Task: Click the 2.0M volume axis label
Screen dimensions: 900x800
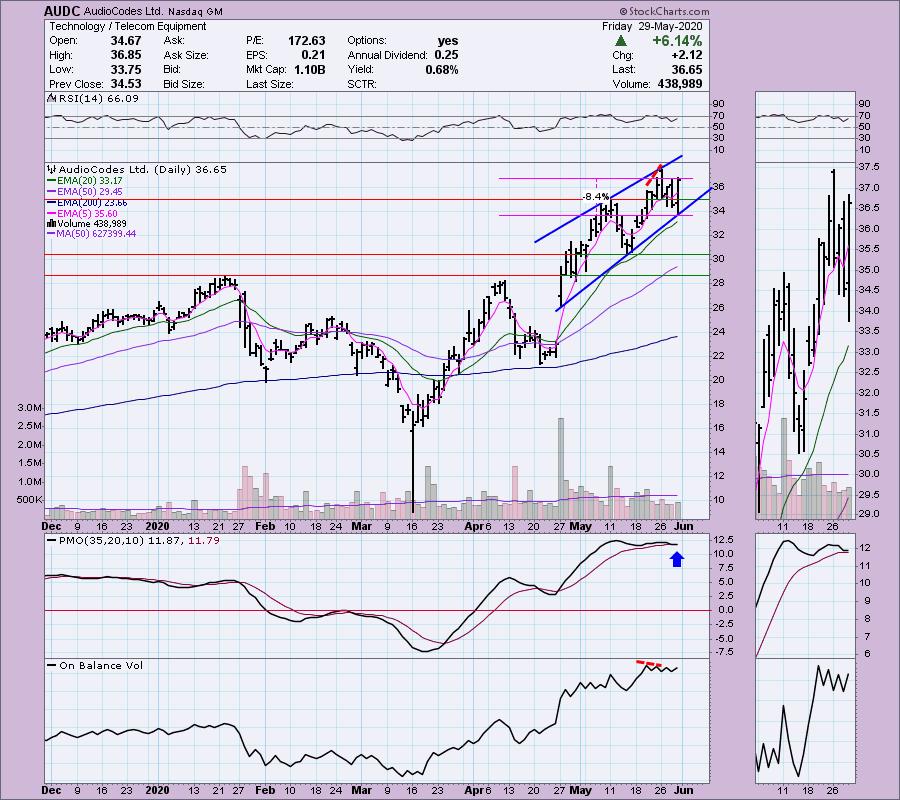Action: click(29, 445)
